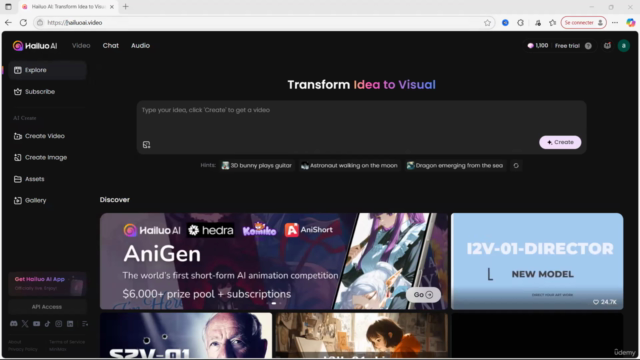
Task: Reload the page in browser
Action: pos(23,22)
